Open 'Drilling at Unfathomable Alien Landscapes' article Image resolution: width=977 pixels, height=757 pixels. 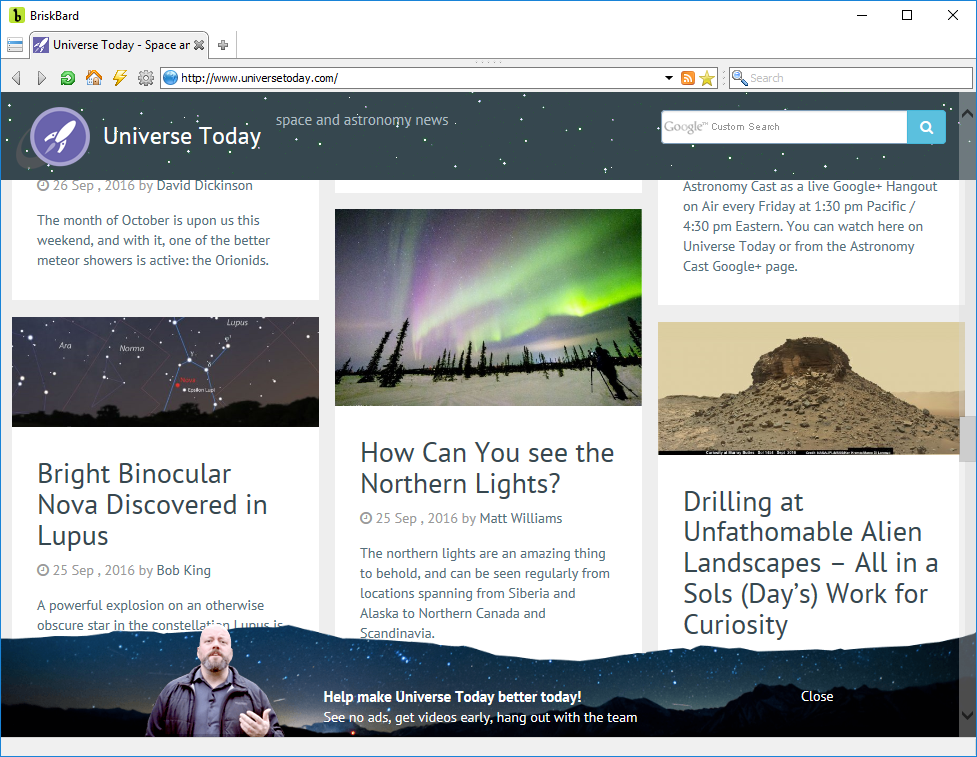click(x=811, y=563)
